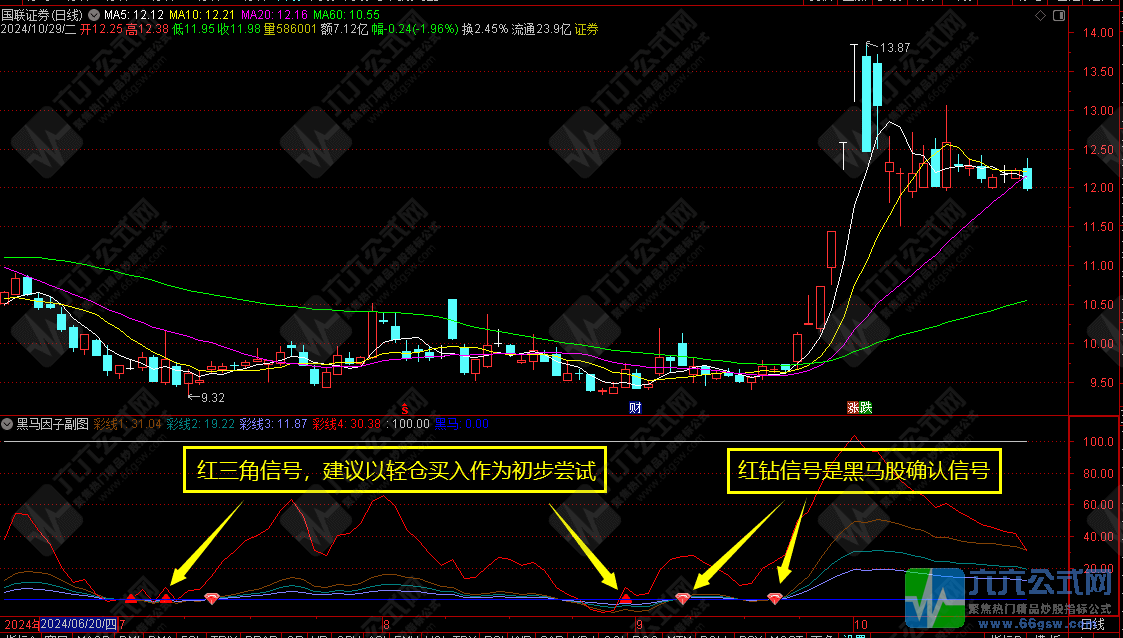1123x638 pixels.
Task: Click the 13.87 high price label
Action: (x=894, y=48)
